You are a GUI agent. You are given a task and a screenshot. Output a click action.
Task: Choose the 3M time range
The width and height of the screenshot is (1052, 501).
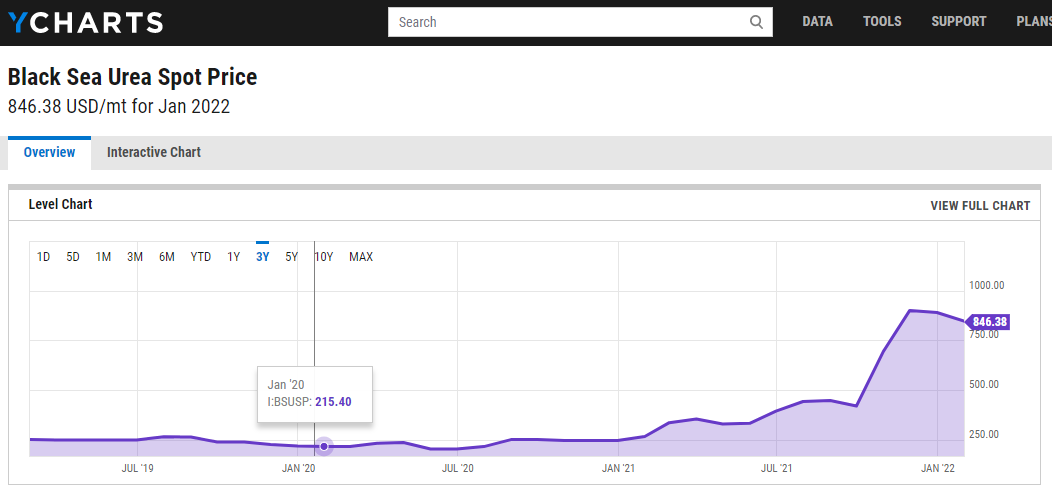(x=135, y=257)
